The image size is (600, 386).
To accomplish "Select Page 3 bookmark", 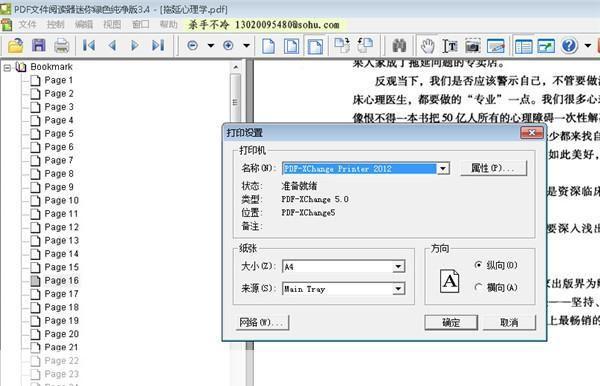I will pos(59,107).
